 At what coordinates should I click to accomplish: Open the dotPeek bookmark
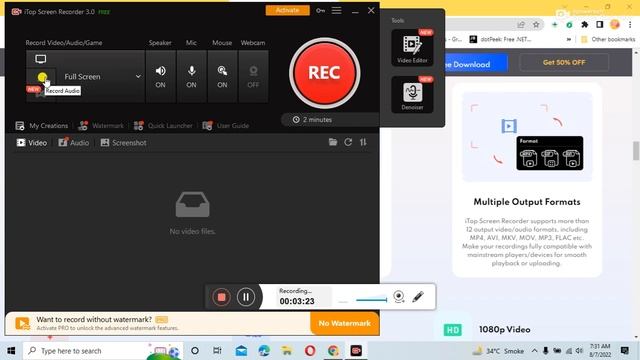[500, 39]
